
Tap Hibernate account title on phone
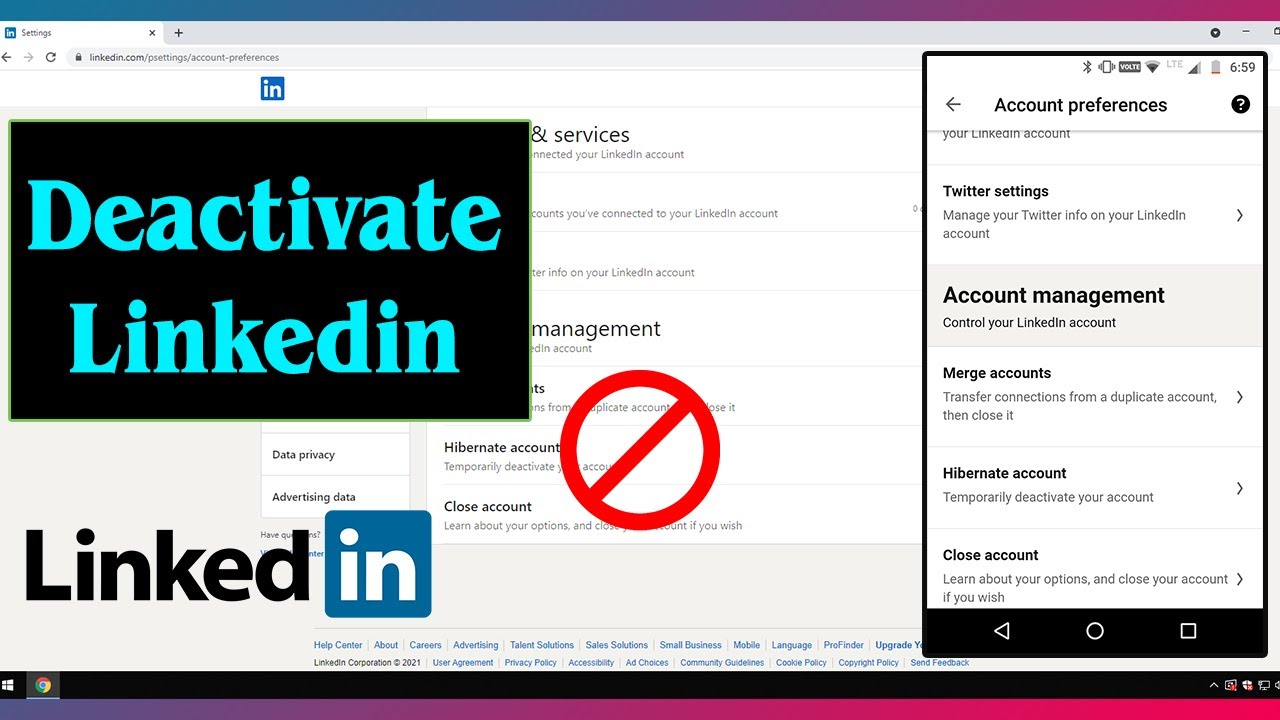coord(1004,473)
